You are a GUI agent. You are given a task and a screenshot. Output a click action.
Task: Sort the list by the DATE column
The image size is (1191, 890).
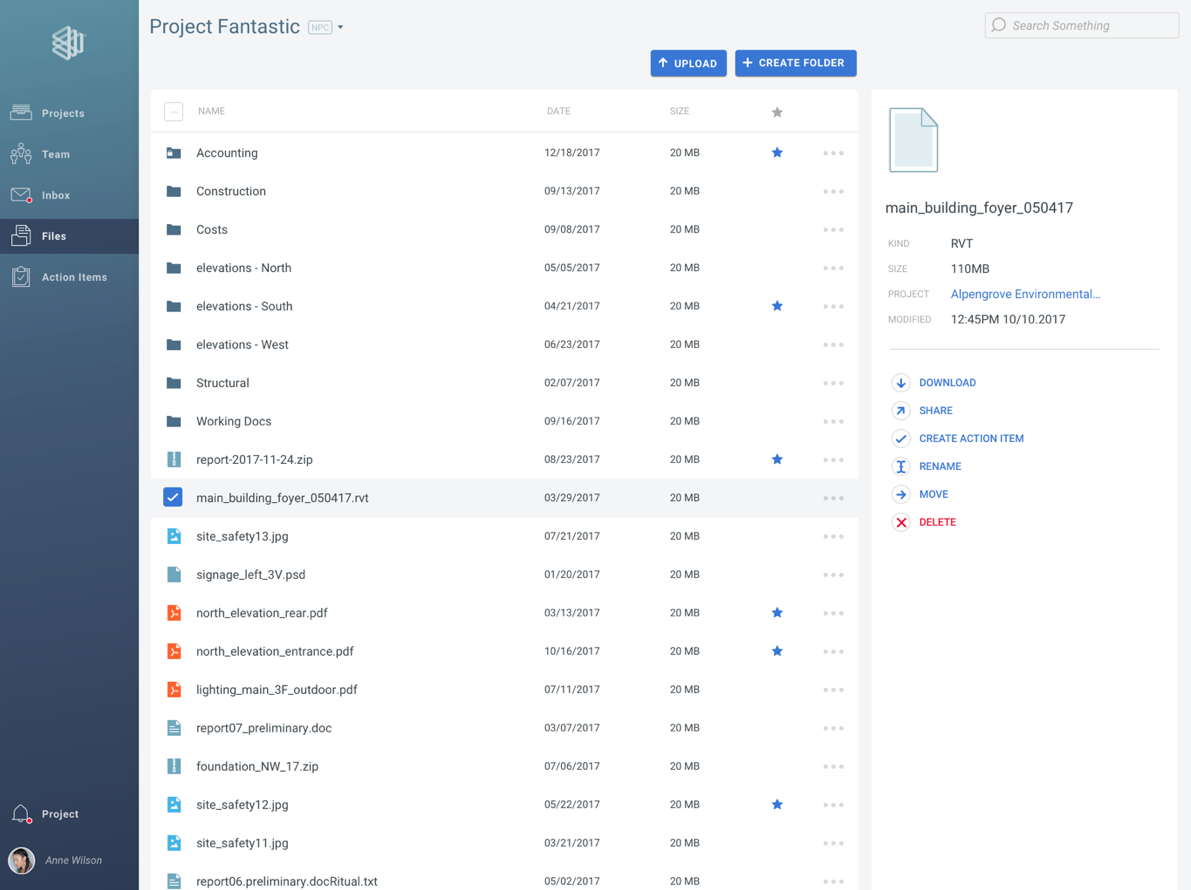(558, 111)
